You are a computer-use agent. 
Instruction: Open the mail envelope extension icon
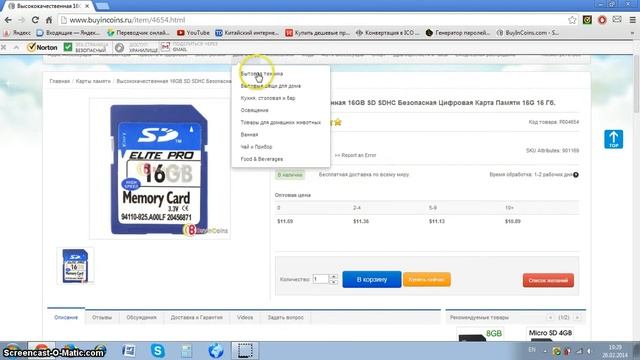[x=617, y=20]
